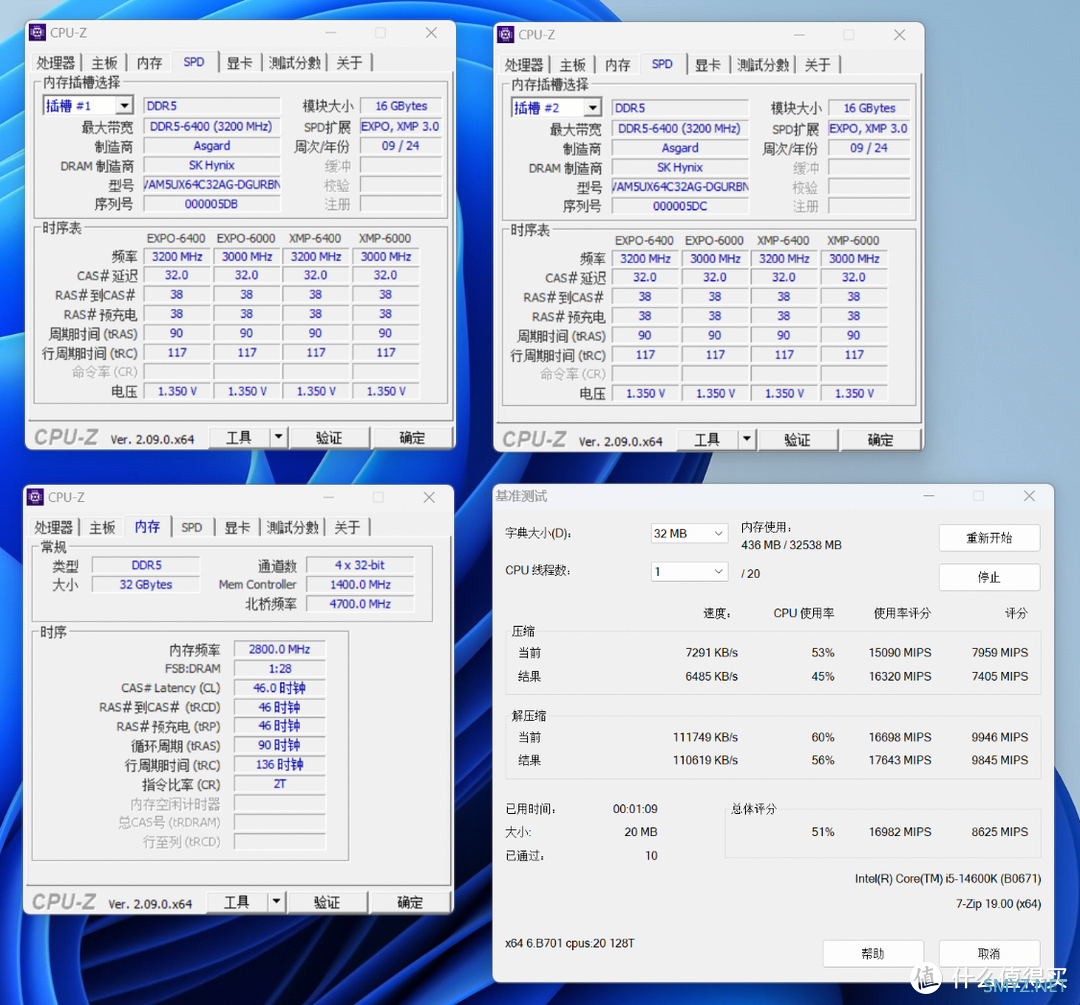The image size is (1080, 1005).
Task: Click the 8625 MIPS total rating value
Action: (999, 831)
